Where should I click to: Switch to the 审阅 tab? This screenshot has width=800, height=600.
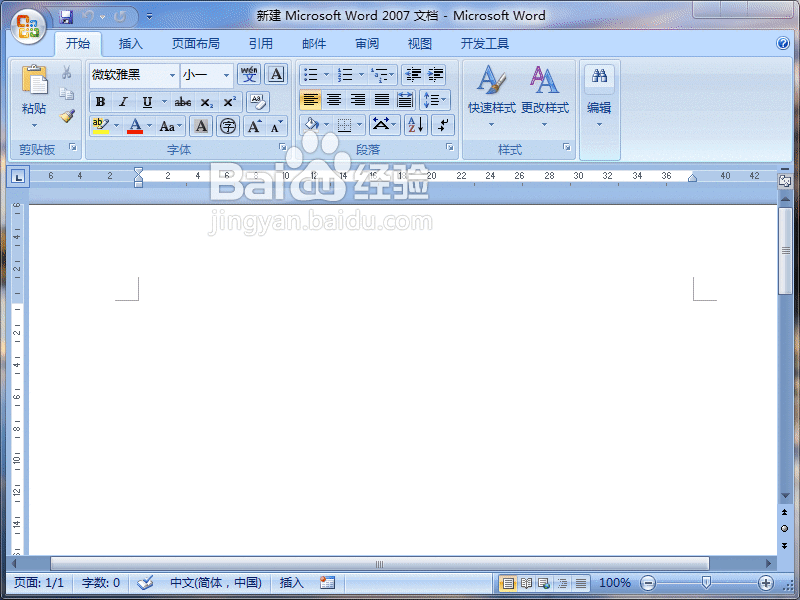pyautogui.click(x=367, y=44)
